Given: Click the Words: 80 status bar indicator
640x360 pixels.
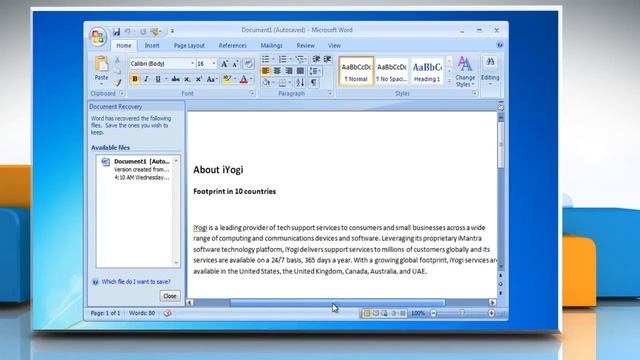Looking at the screenshot, I should [142, 313].
